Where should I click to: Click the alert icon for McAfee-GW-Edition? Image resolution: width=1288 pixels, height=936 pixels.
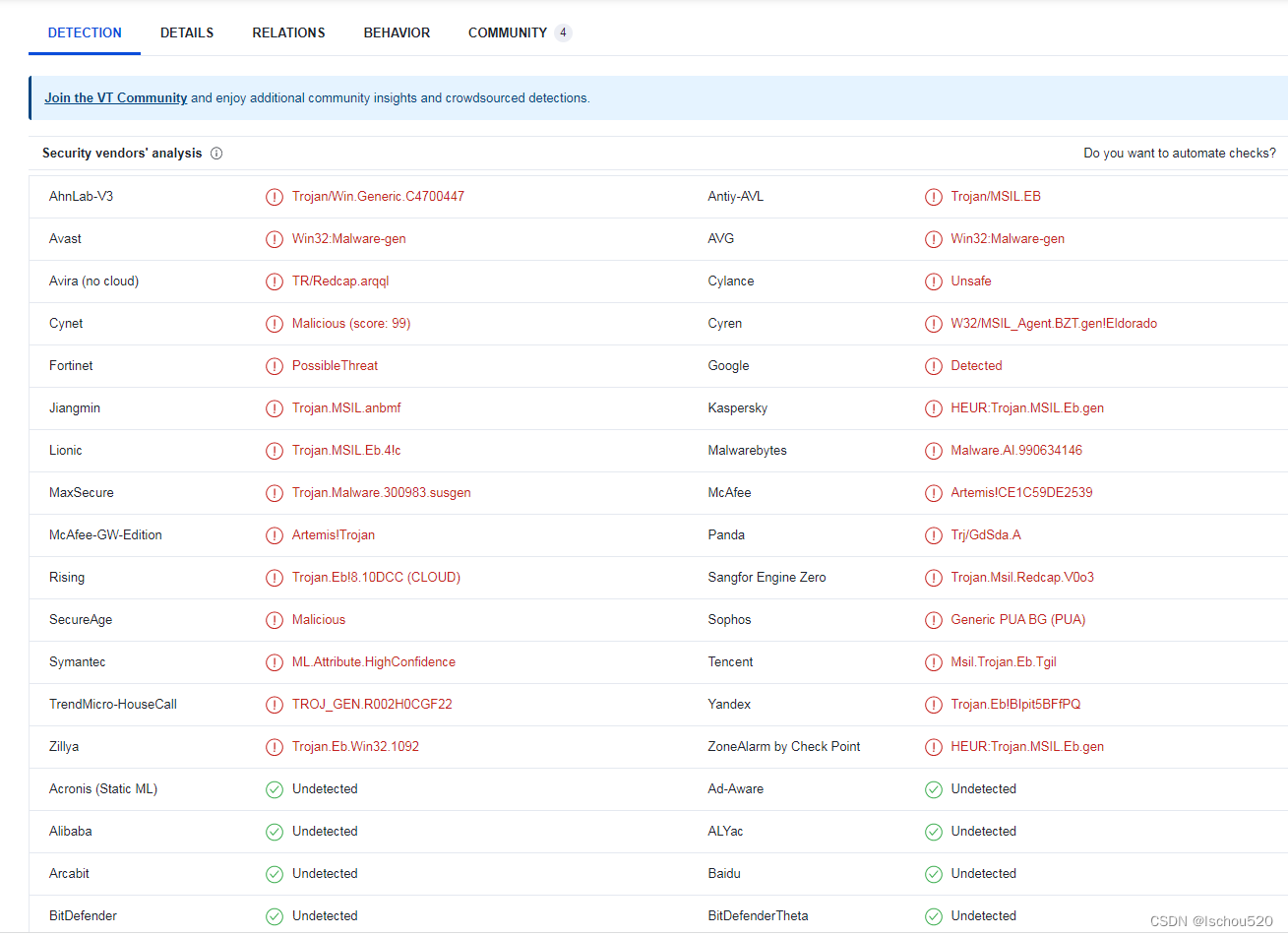[275, 535]
